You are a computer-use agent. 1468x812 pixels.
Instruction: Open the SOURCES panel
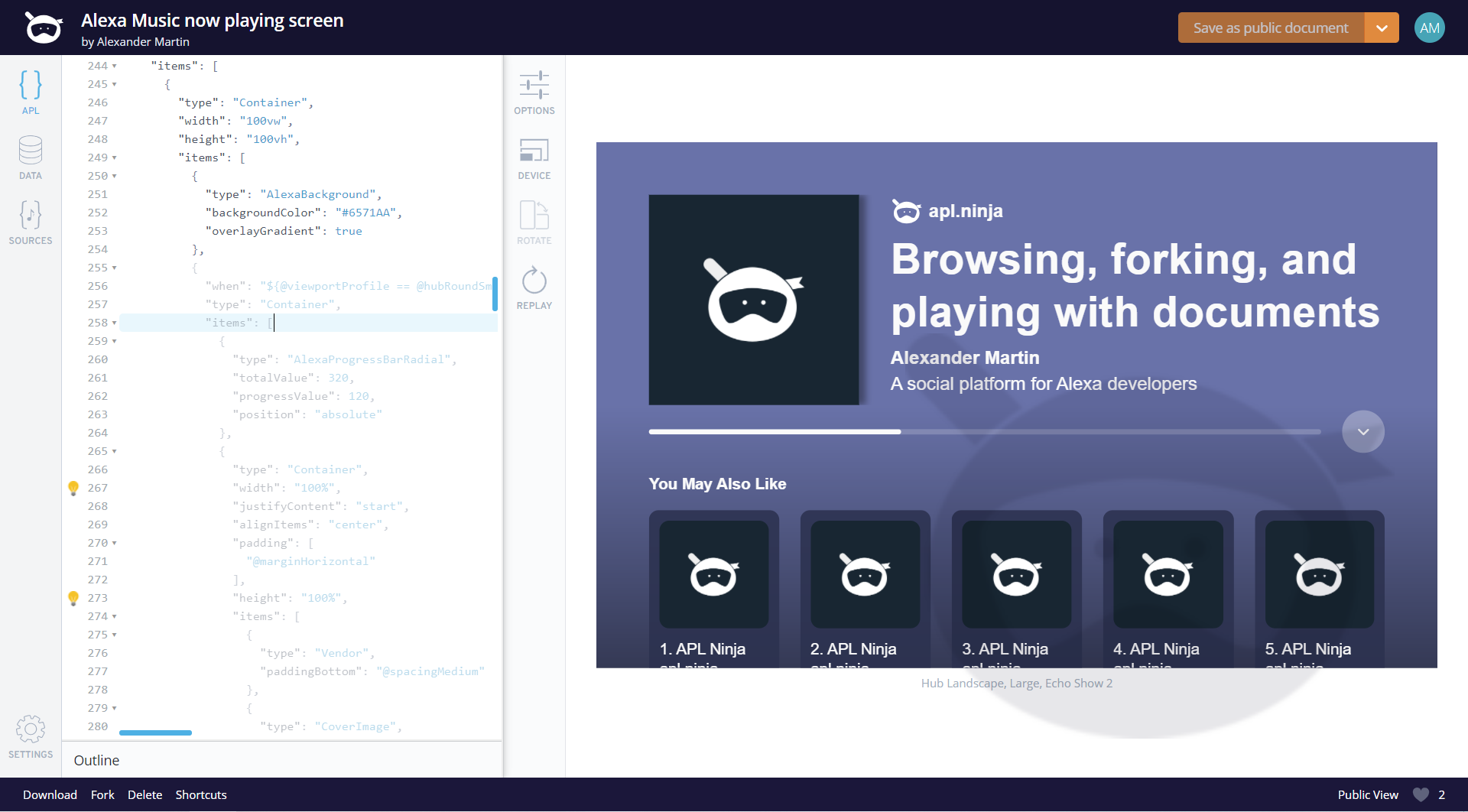coord(31,222)
